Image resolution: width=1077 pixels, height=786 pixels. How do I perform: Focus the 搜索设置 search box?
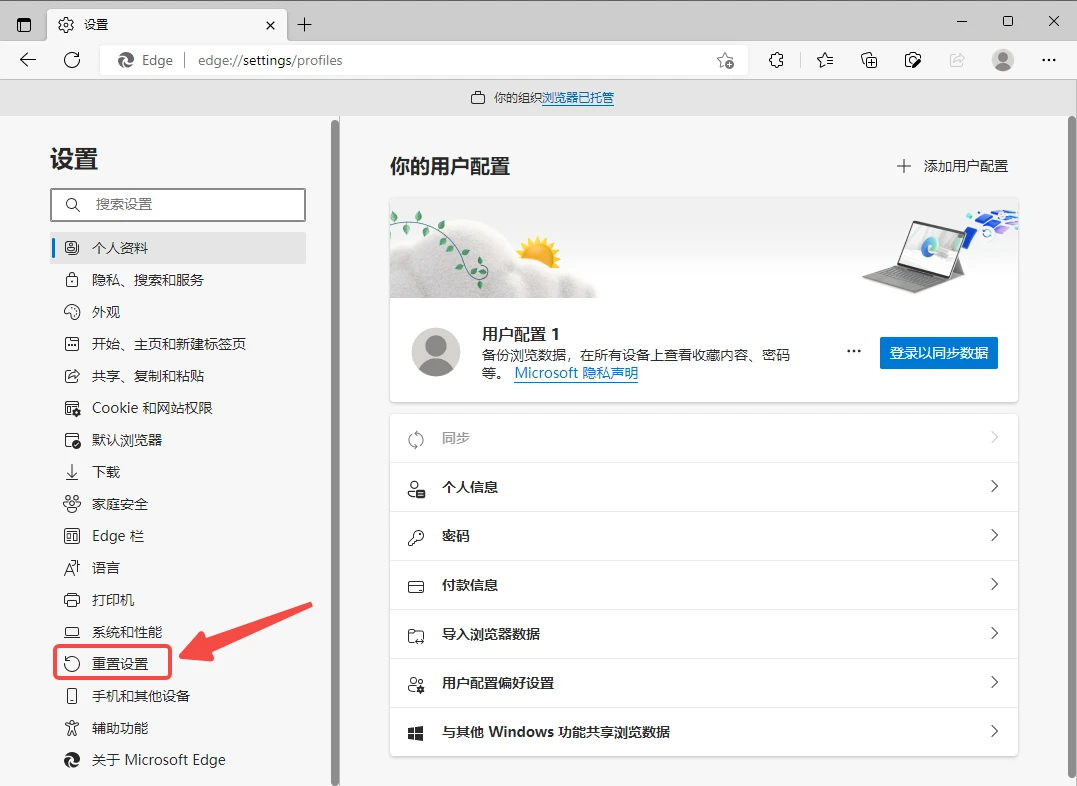point(178,205)
